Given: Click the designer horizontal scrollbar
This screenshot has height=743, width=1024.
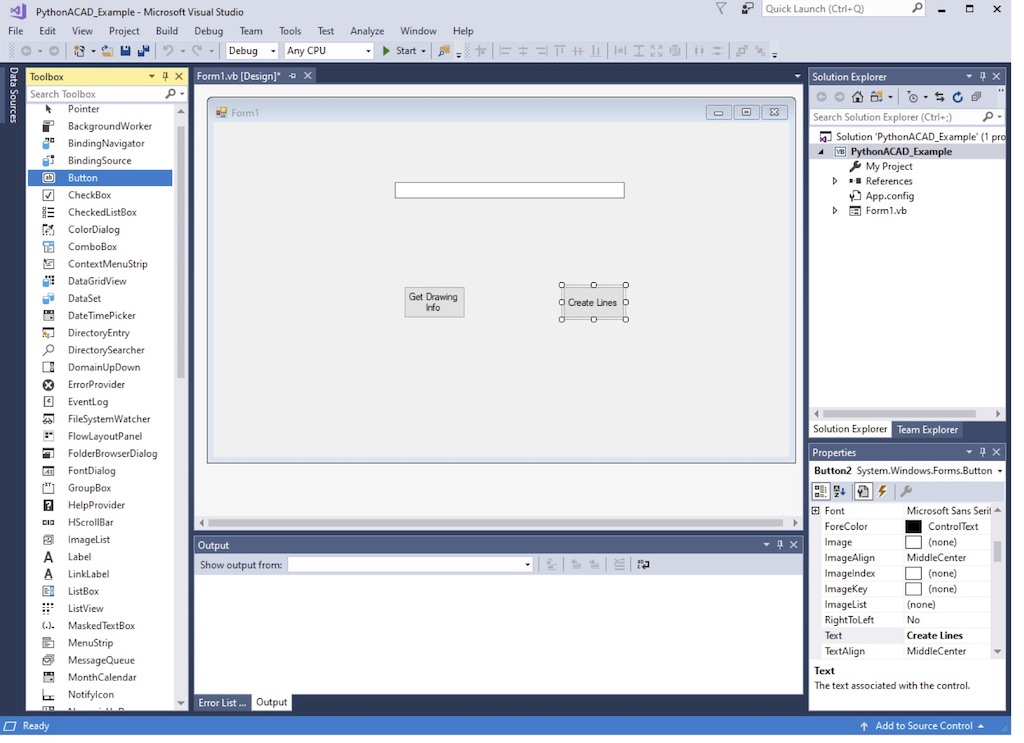Looking at the screenshot, I should pyautogui.click(x=496, y=523).
